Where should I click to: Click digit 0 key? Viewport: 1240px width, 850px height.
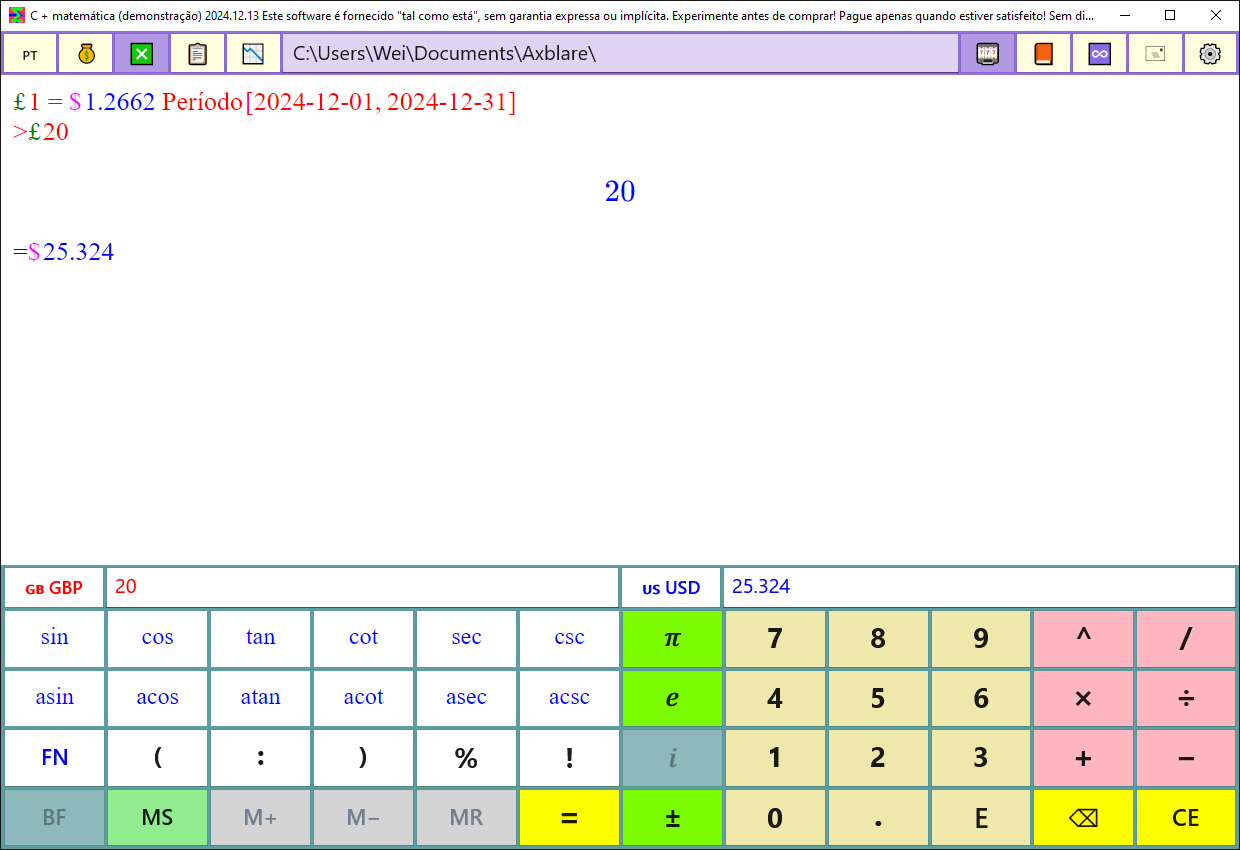click(x=776, y=818)
